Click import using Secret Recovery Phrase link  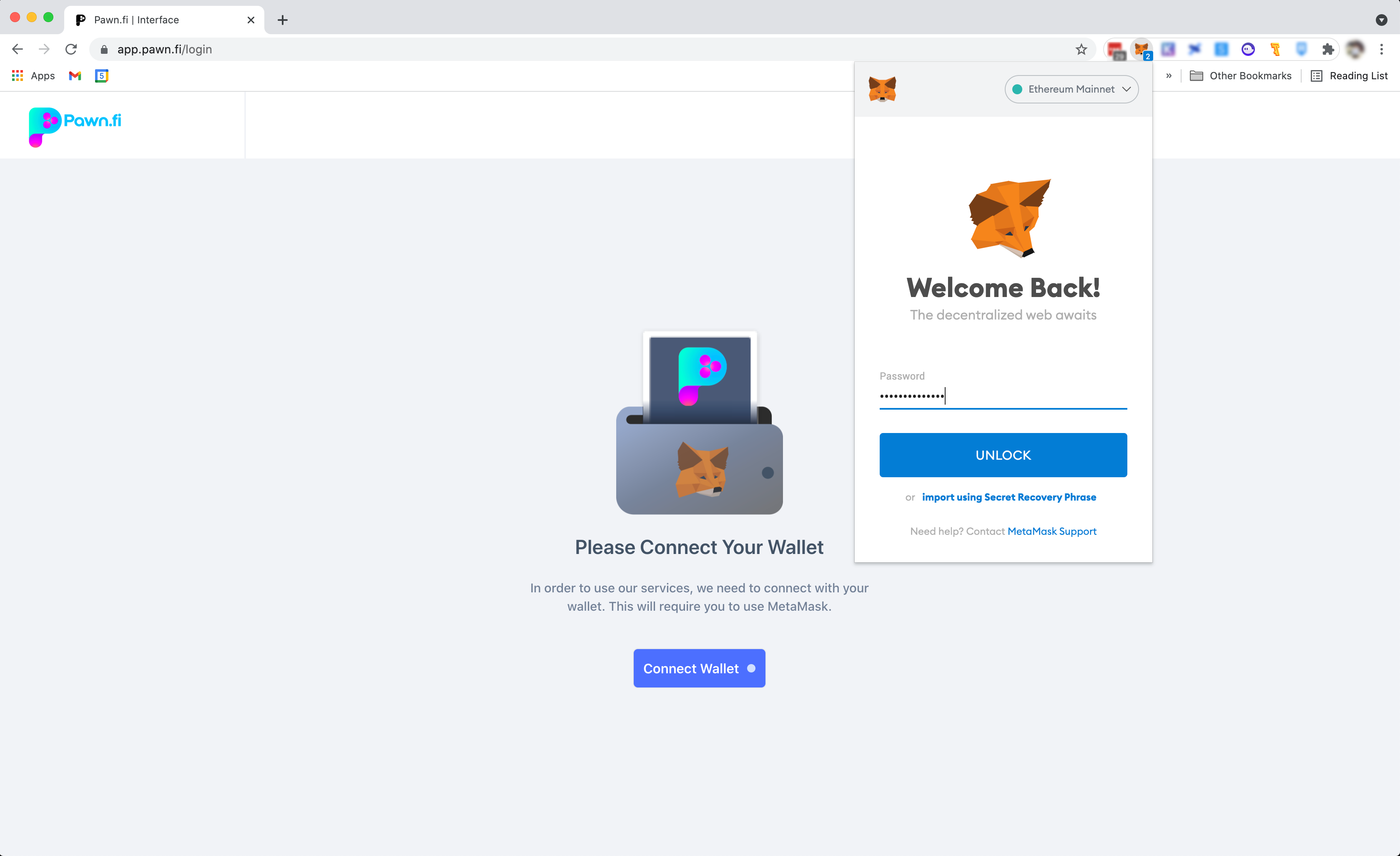pyautogui.click(x=1009, y=497)
